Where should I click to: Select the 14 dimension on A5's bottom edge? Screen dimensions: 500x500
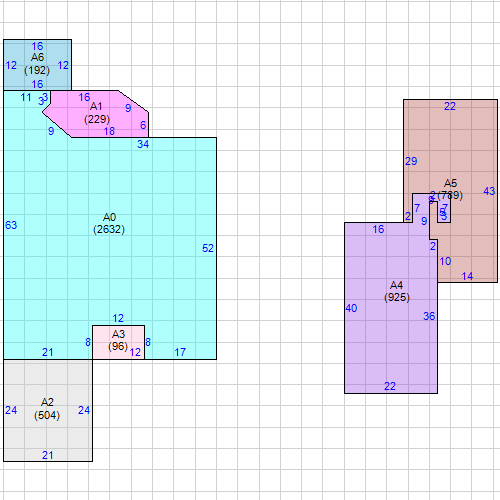tap(467, 276)
